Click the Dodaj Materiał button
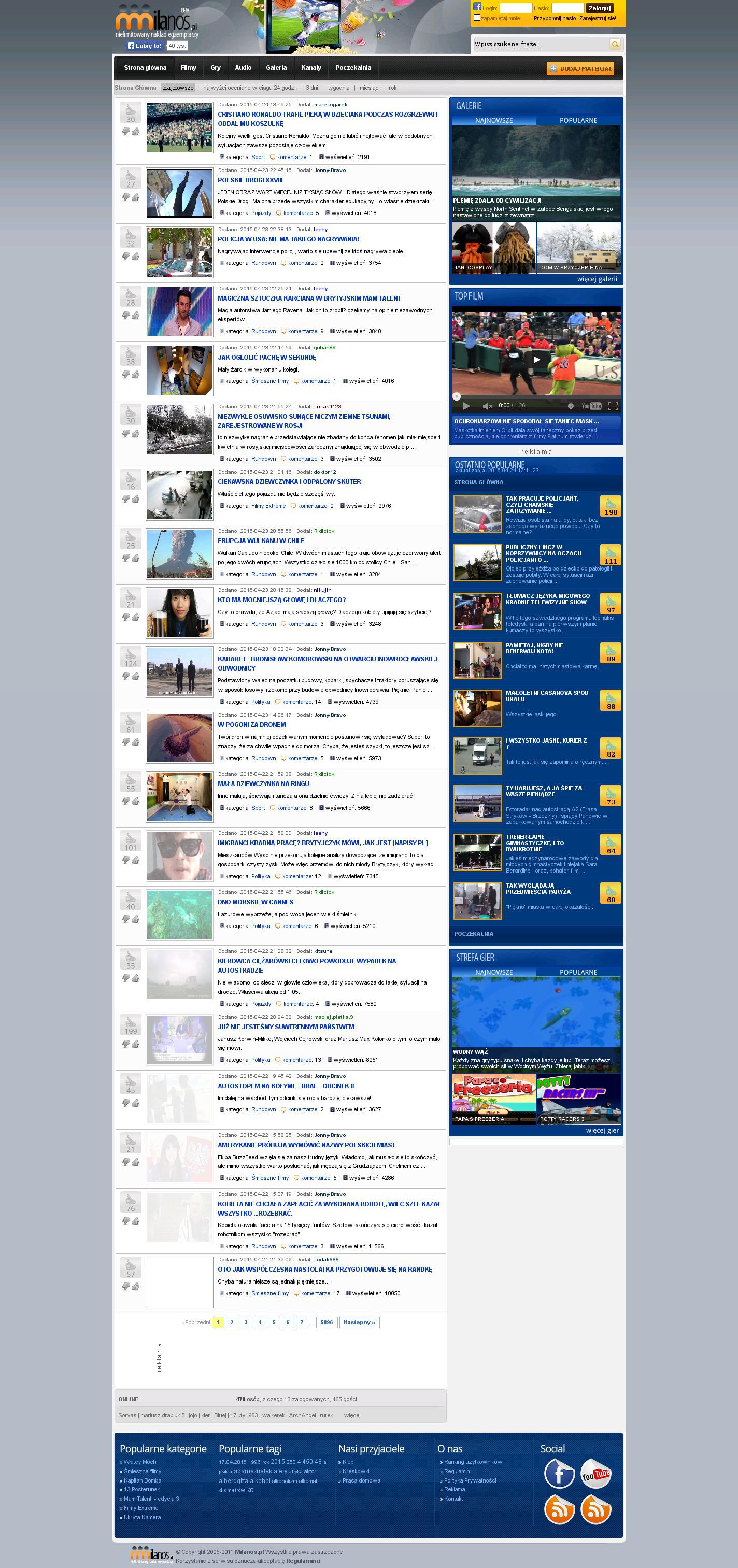The height and width of the screenshot is (1568, 738). click(580, 69)
